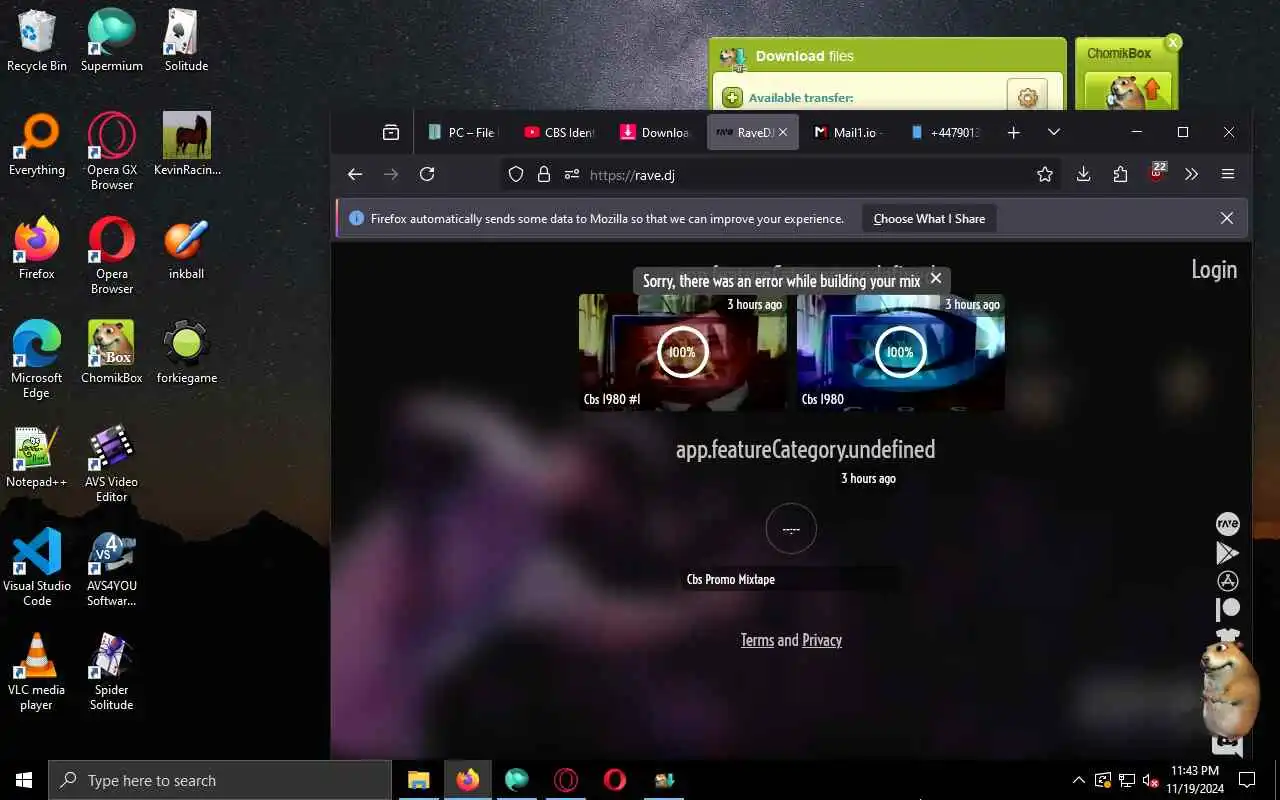Open tracking protection shield icon

pos(516,174)
